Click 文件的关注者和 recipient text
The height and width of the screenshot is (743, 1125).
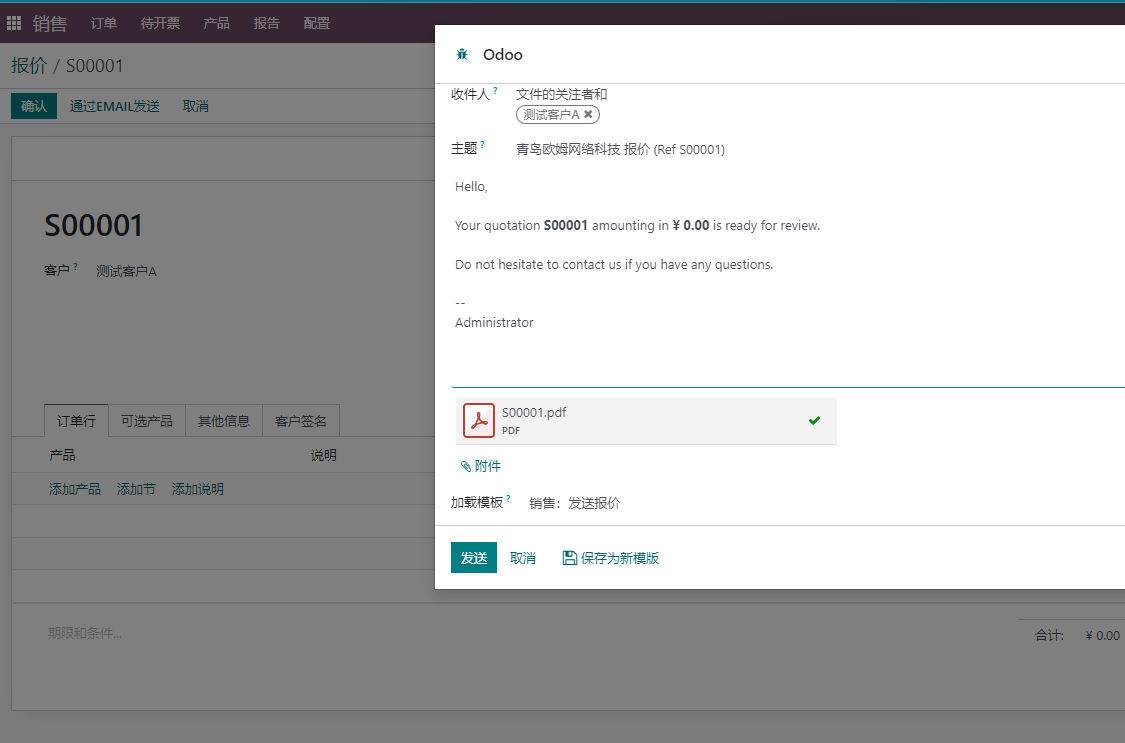561,94
